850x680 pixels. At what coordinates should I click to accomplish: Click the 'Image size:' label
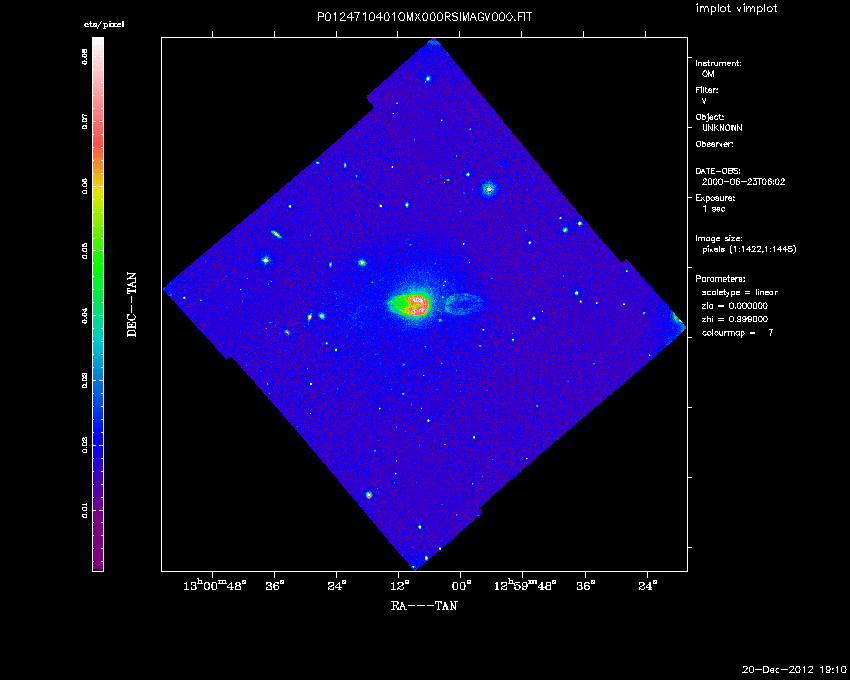[x=719, y=239]
